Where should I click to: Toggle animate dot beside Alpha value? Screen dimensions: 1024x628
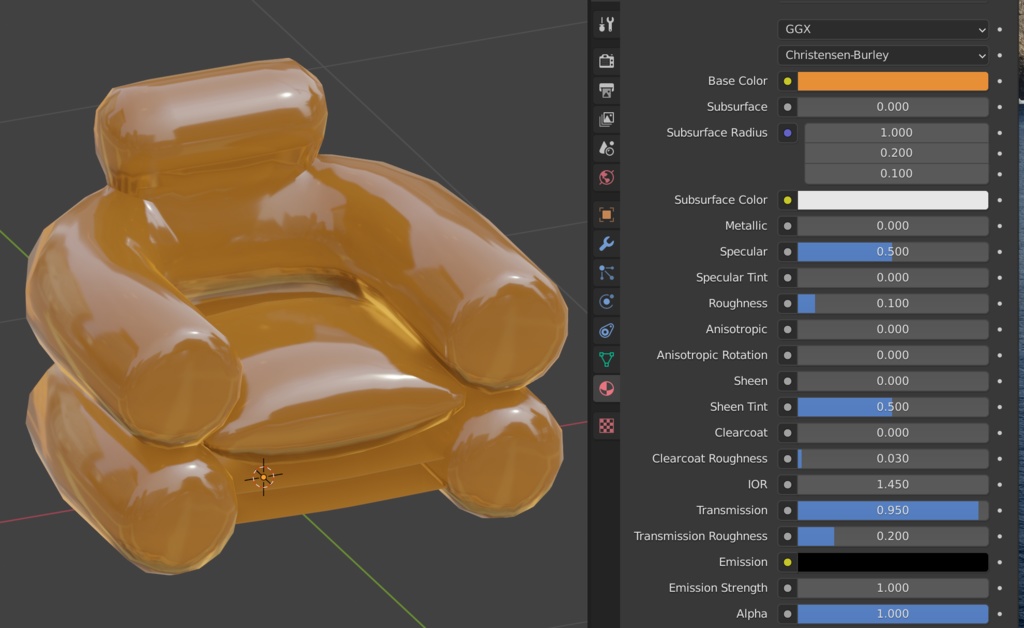pos(1000,614)
